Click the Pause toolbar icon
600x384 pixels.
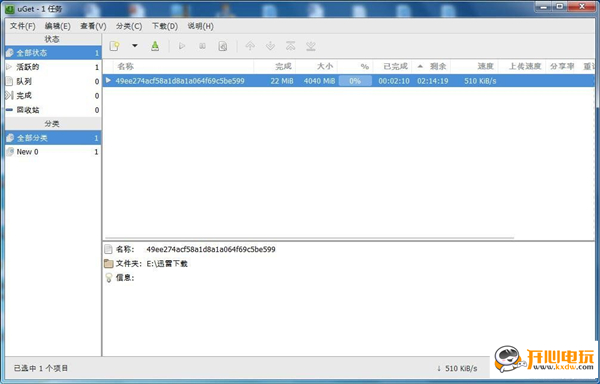point(202,46)
